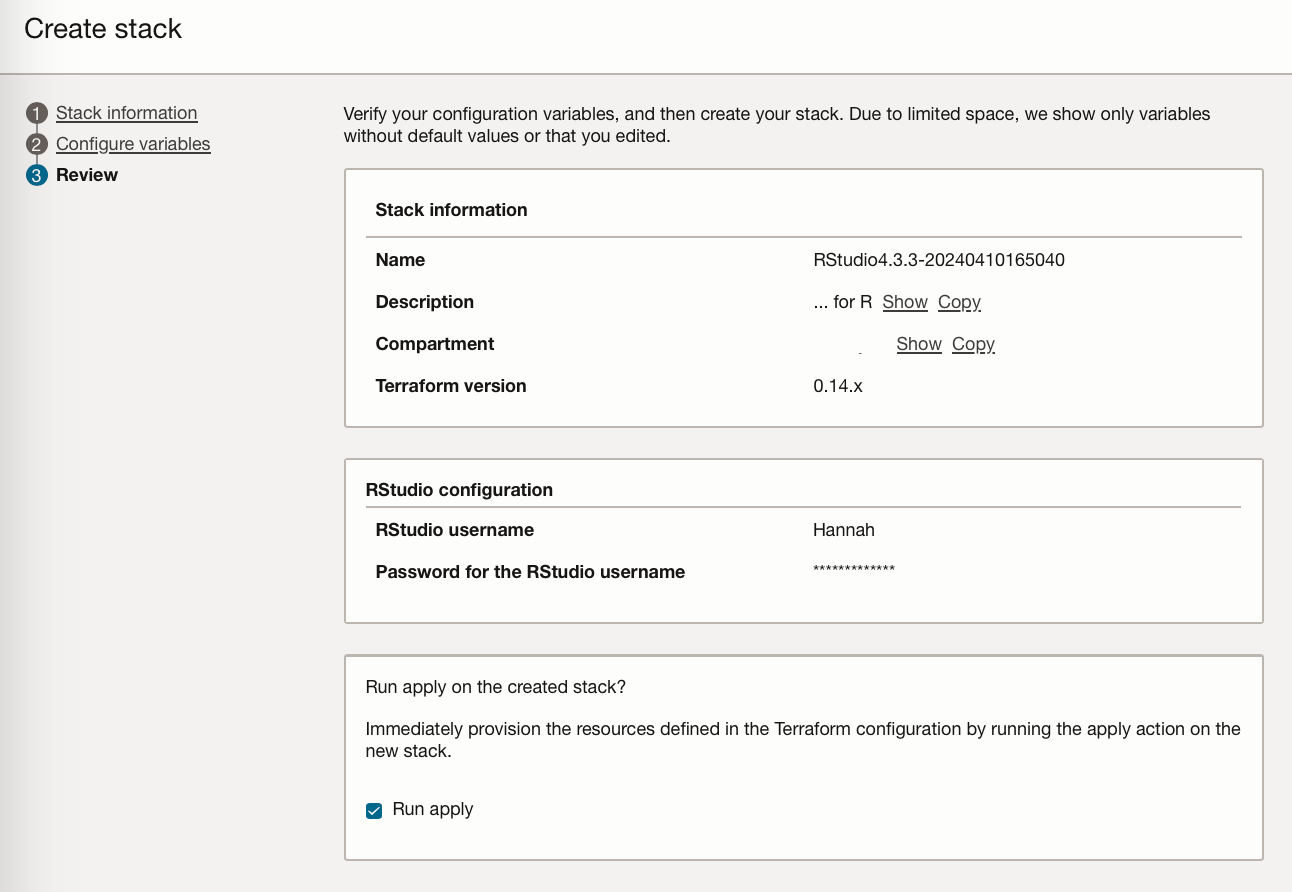Select the Review step label

(x=87, y=175)
